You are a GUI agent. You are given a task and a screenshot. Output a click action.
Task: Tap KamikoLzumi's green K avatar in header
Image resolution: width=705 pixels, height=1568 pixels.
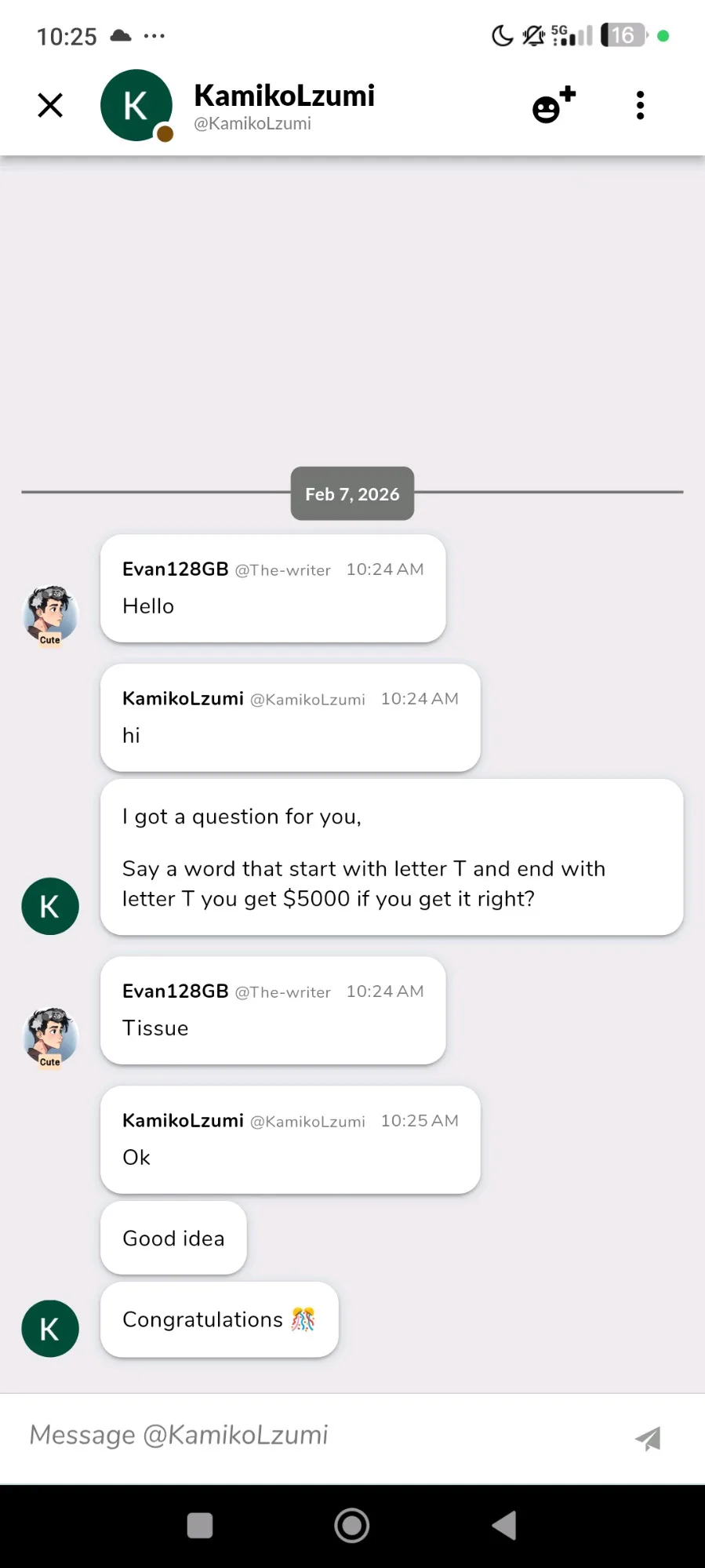(x=136, y=105)
